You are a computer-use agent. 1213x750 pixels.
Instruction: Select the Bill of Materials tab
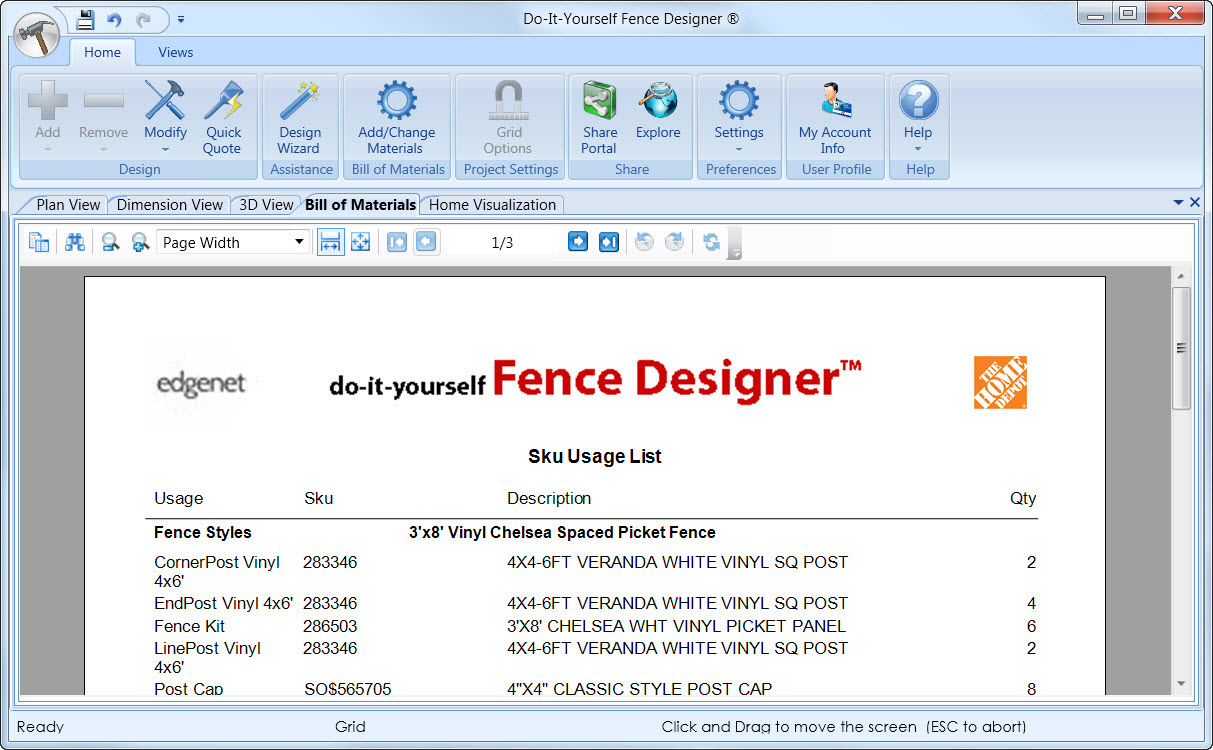tap(361, 205)
